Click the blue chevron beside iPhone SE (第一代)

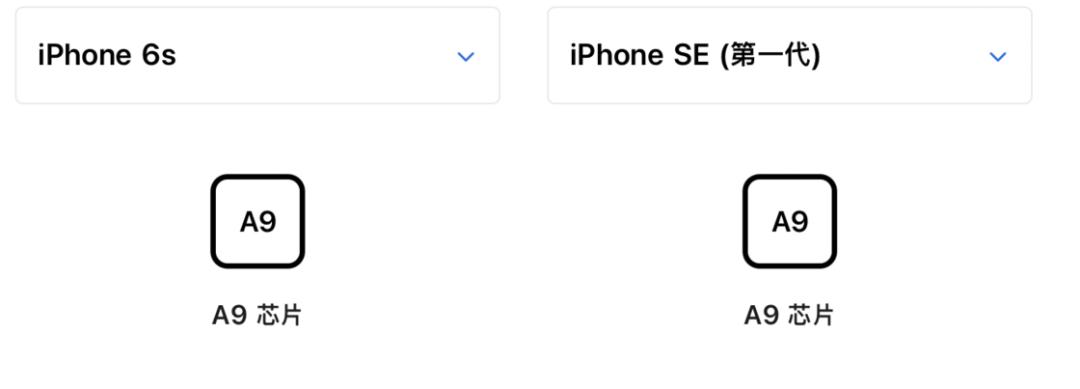click(x=998, y=56)
